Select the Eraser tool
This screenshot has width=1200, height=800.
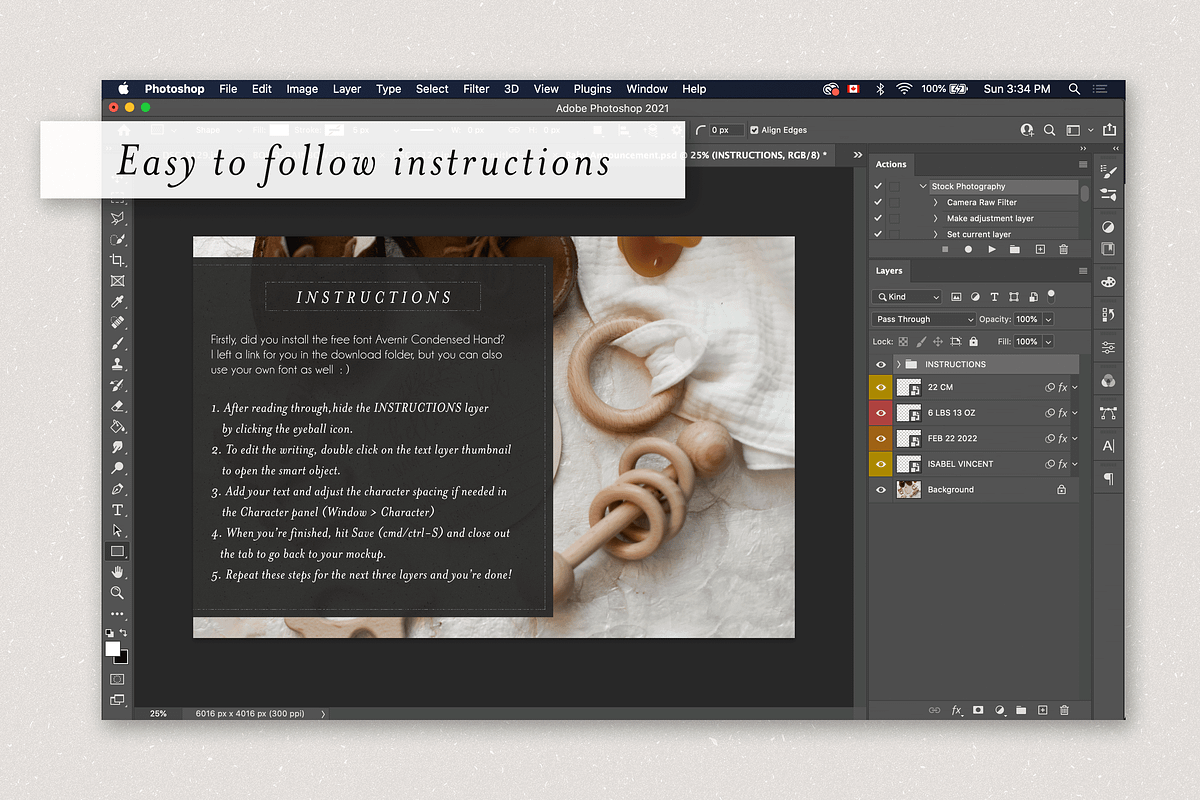[x=117, y=406]
